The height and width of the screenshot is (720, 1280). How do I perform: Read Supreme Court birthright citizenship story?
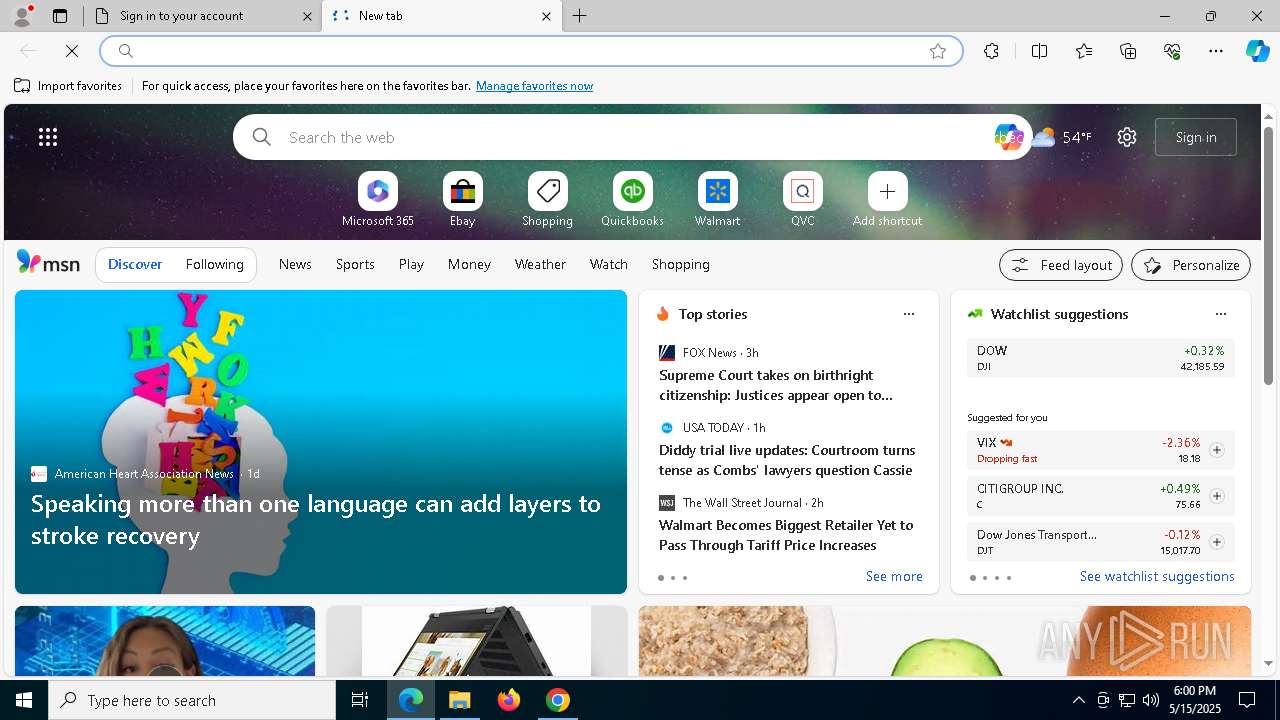[776, 385]
